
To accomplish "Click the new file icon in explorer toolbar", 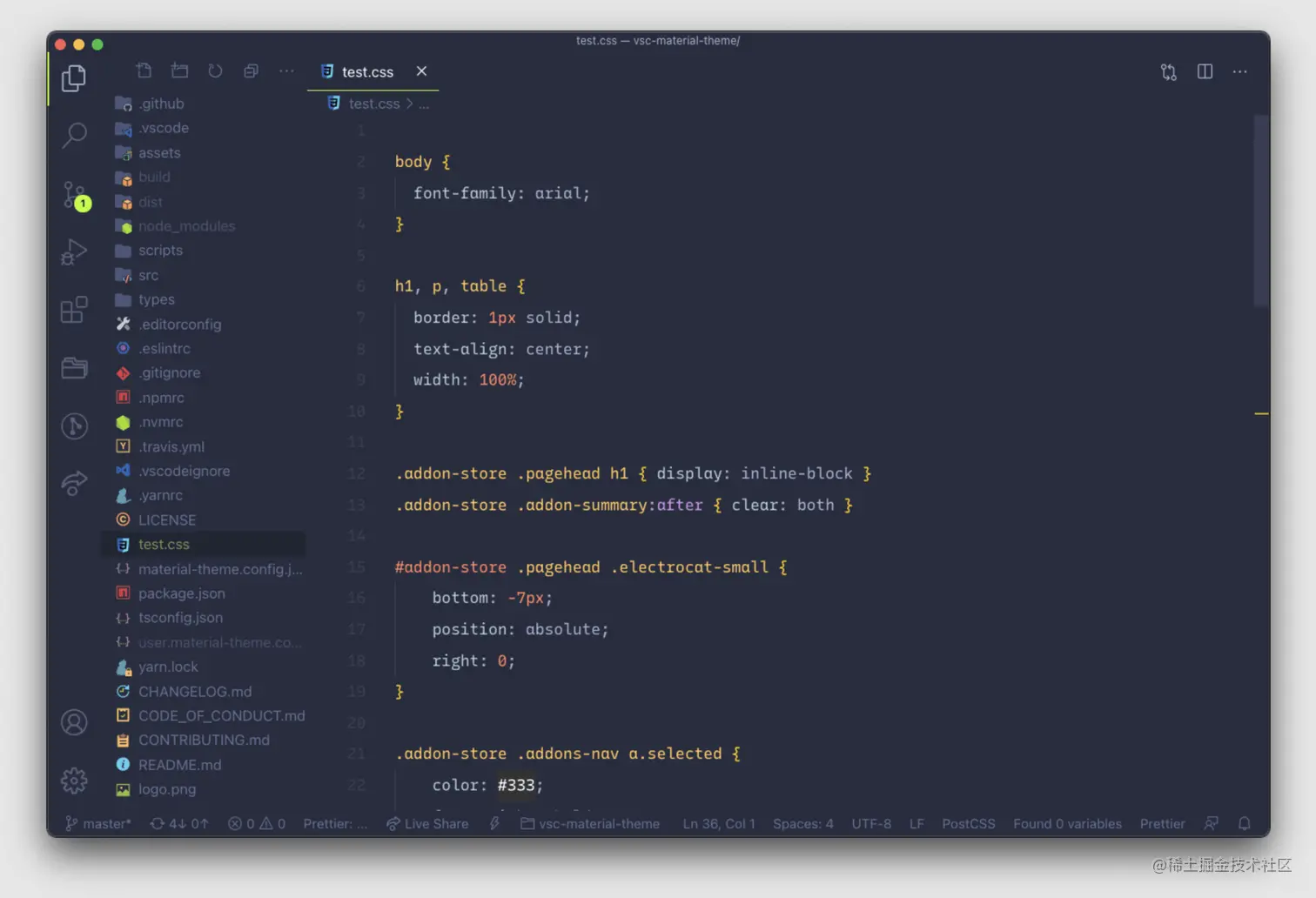I will (144, 71).
